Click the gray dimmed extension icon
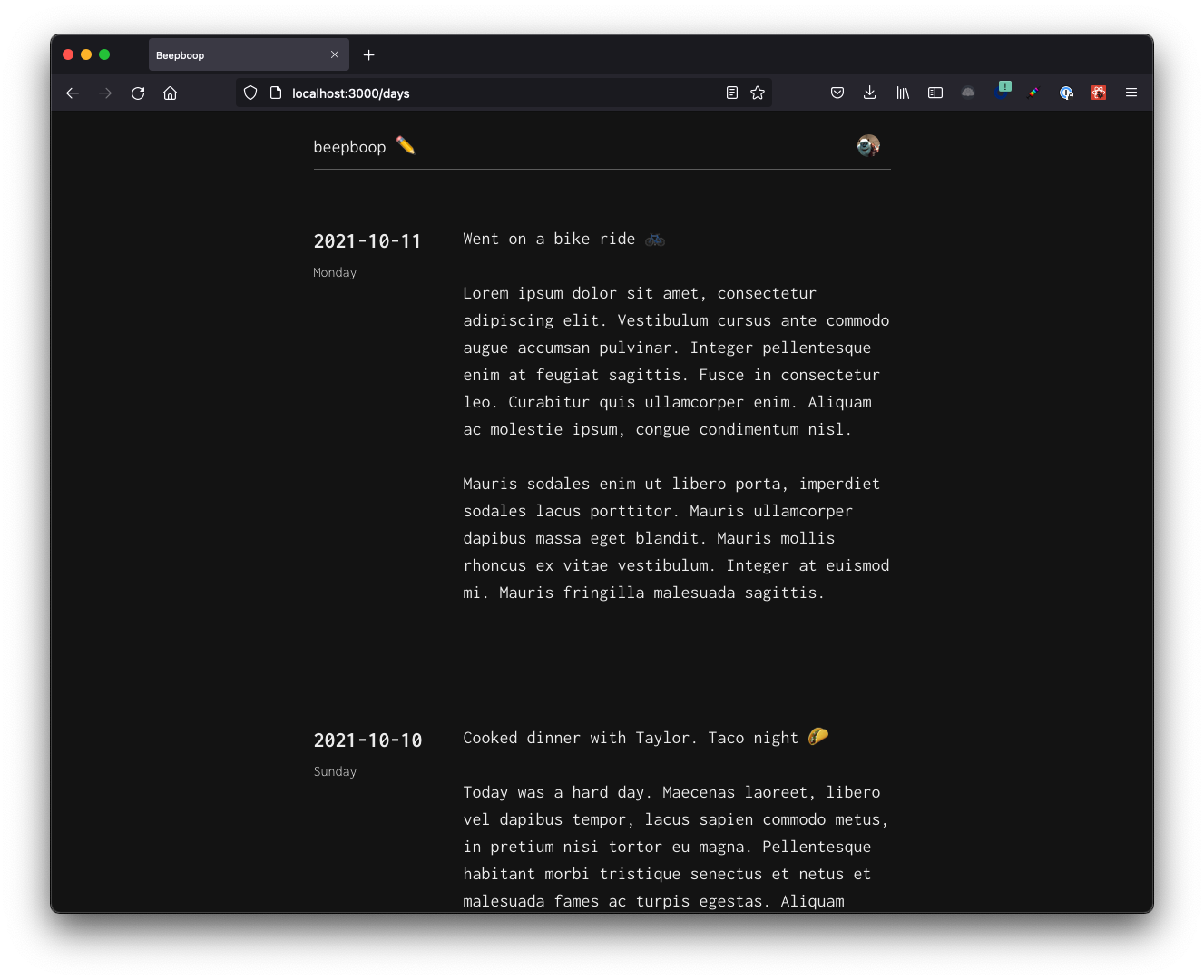The image size is (1204, 980). pos(968,93)
